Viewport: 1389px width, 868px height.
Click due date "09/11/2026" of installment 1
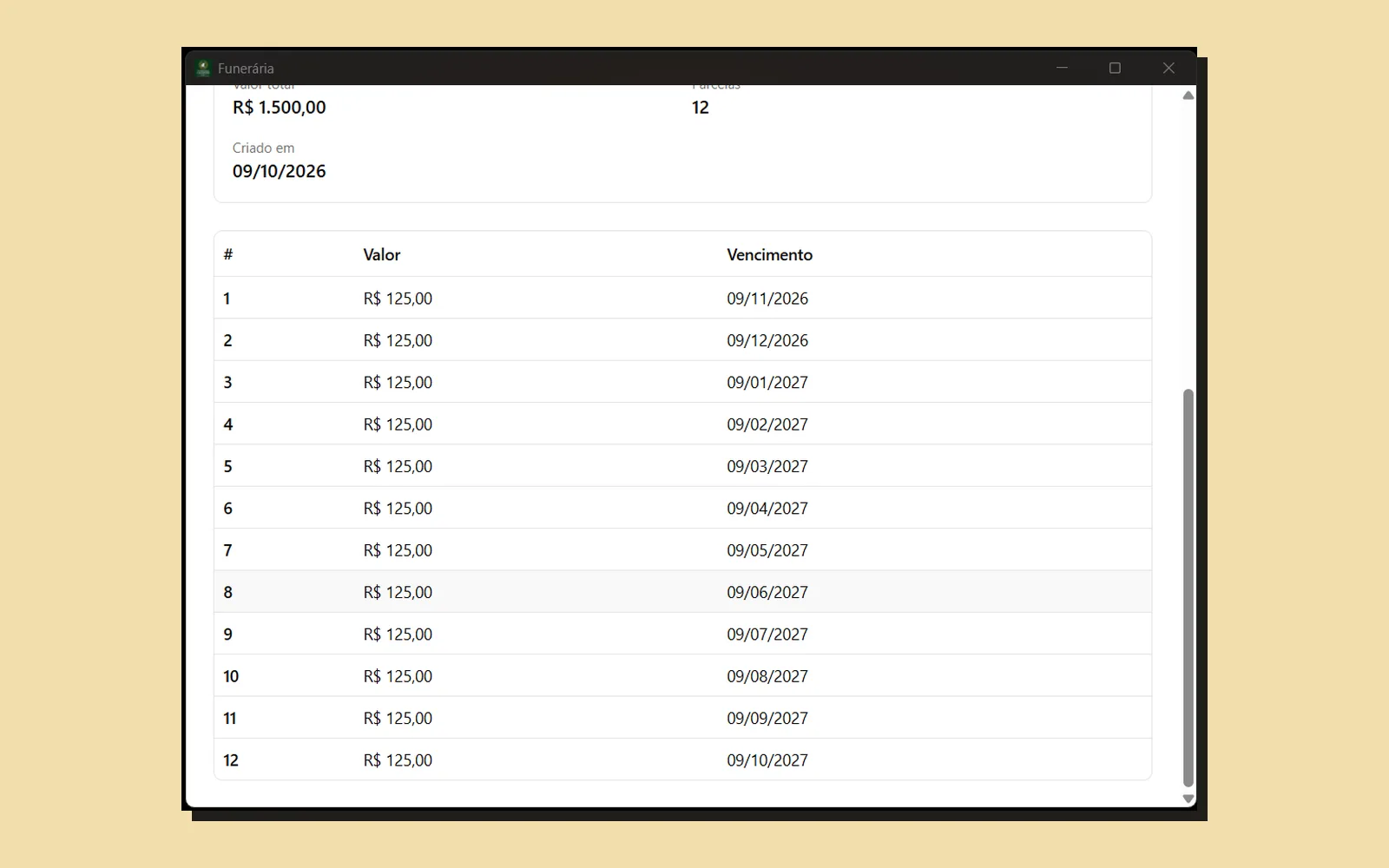tap(767, 299)
